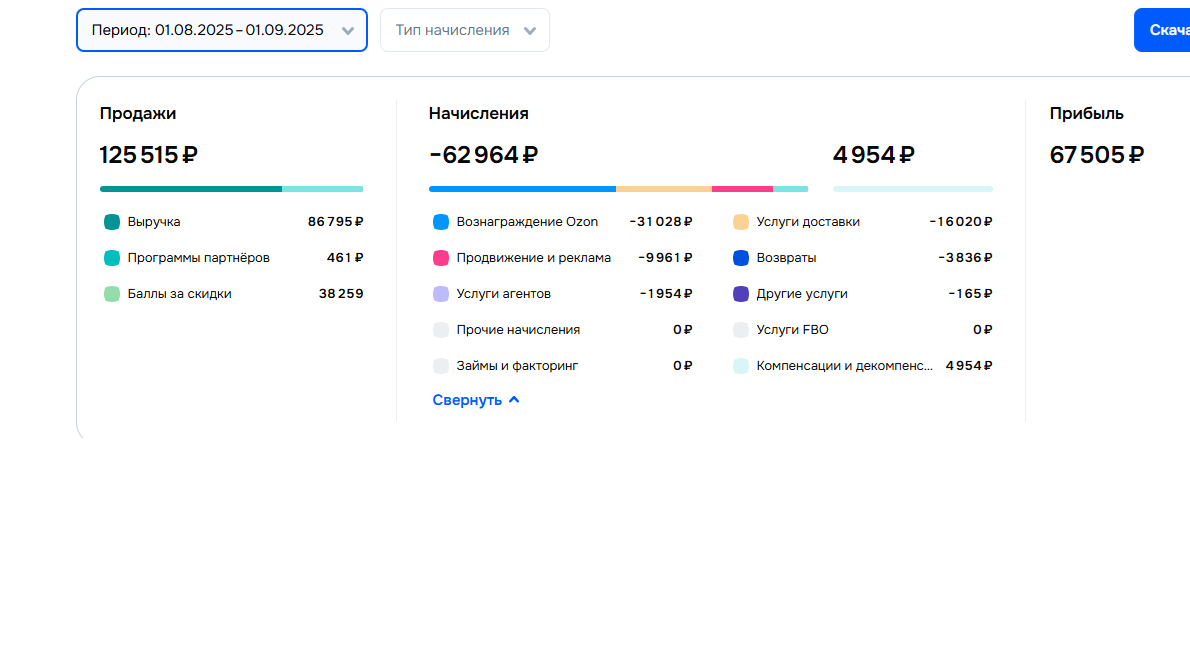Collapse details with Свернуть link
The image size is (1190, 648).
point(476,400)
